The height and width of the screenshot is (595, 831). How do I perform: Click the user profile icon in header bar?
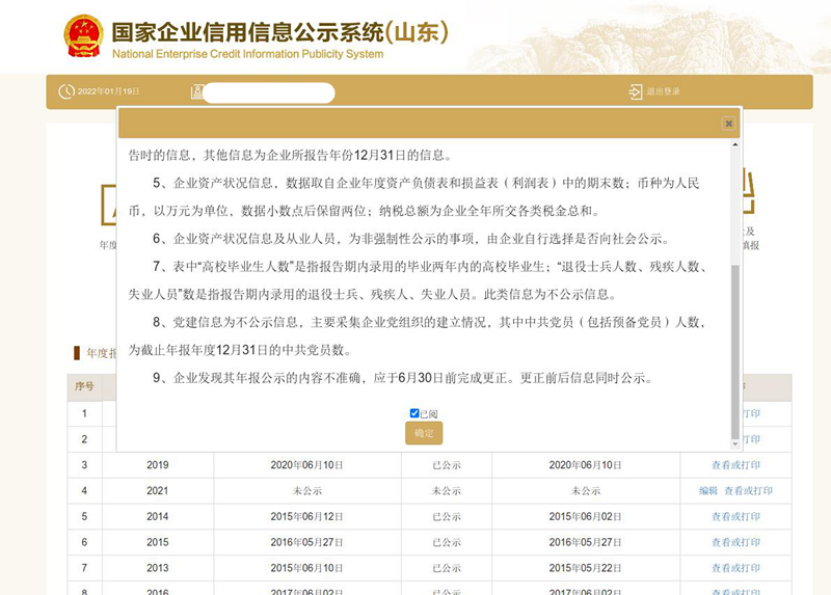pos(197,92)
